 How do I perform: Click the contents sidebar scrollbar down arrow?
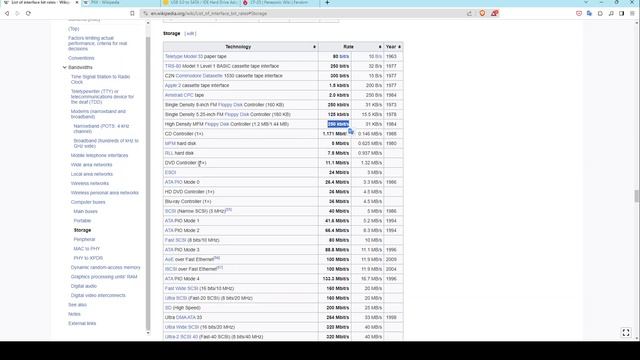pyautogui.click(x=148, y=333)
